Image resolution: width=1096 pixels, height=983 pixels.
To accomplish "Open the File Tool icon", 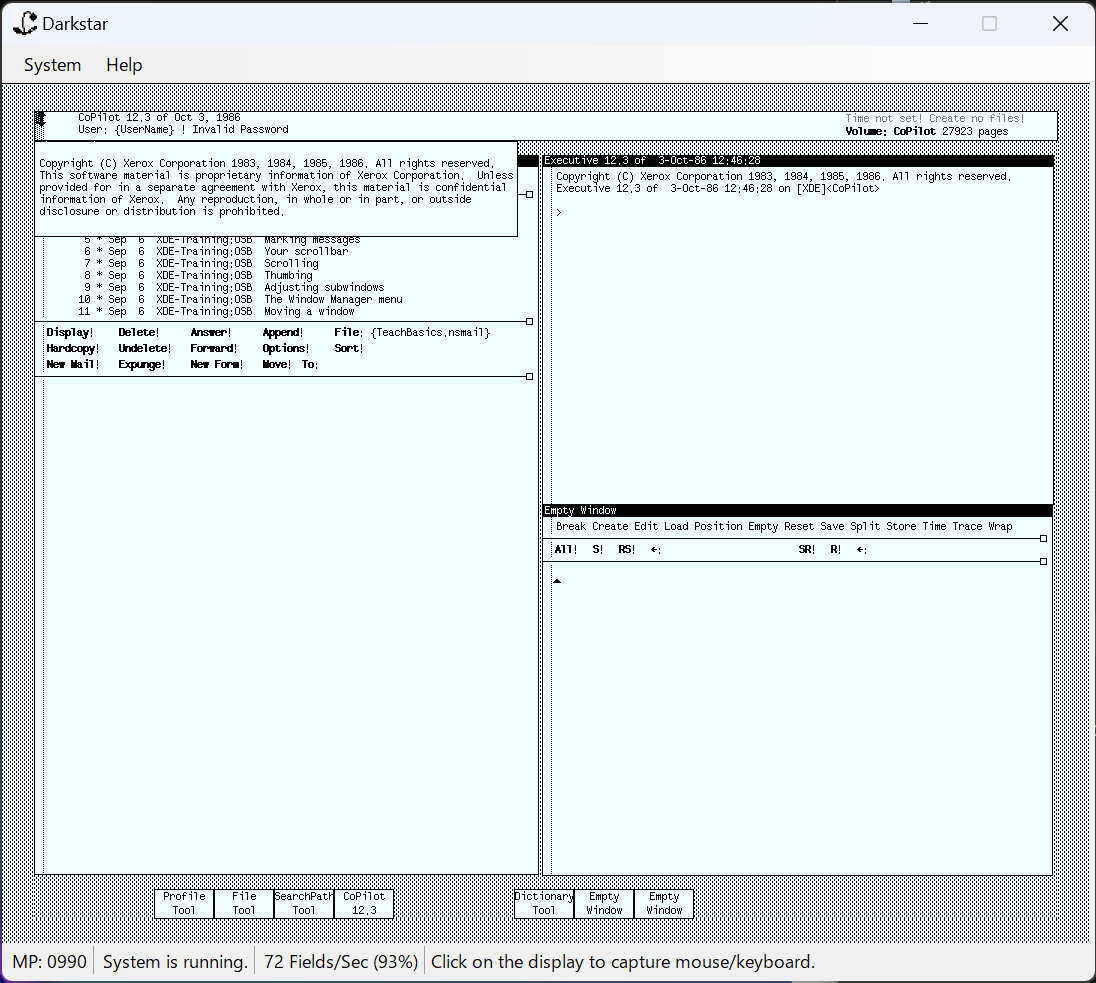I will pyautogui.click(x=243, y=903).
